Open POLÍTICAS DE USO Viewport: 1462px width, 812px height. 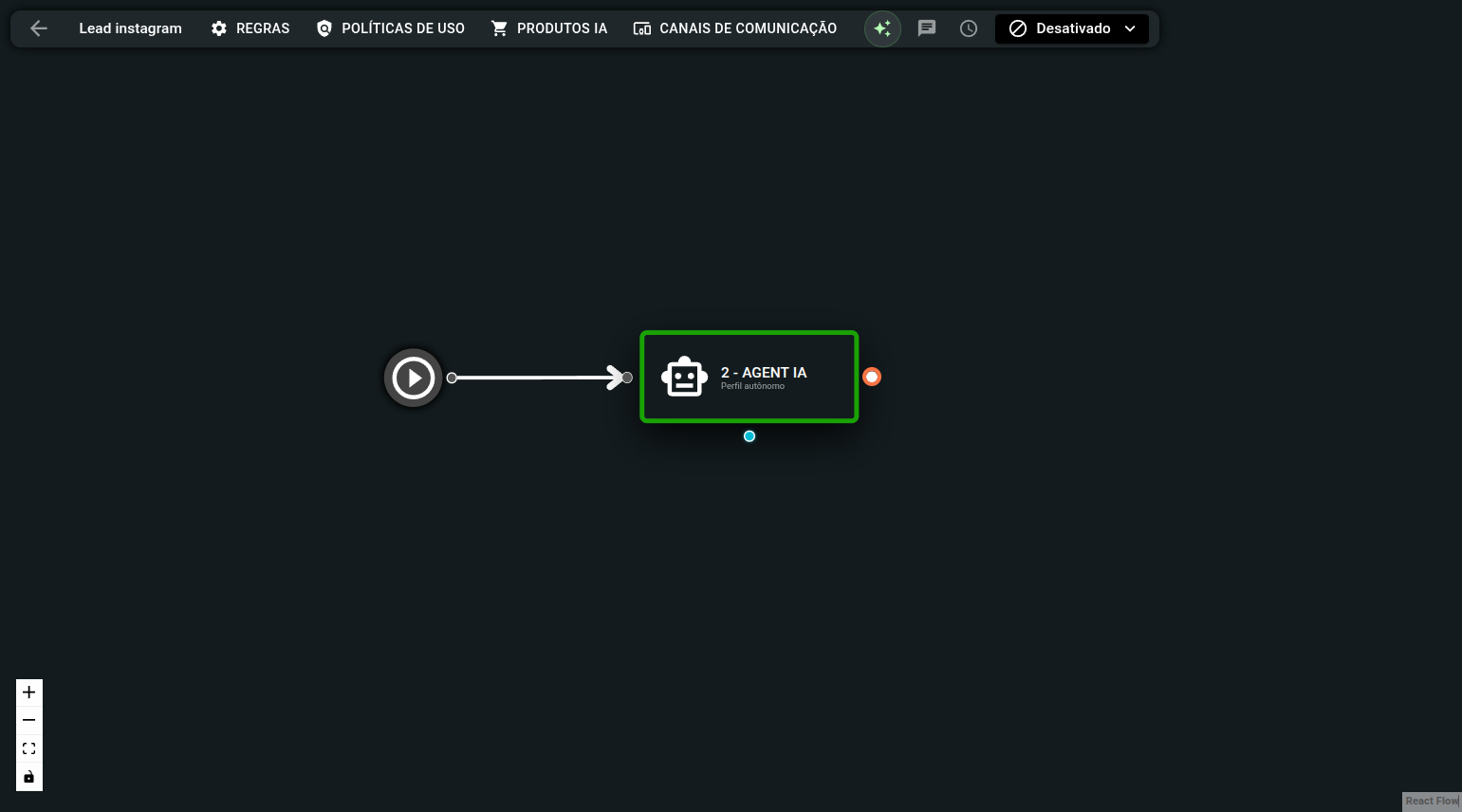(x=391, y=28)
